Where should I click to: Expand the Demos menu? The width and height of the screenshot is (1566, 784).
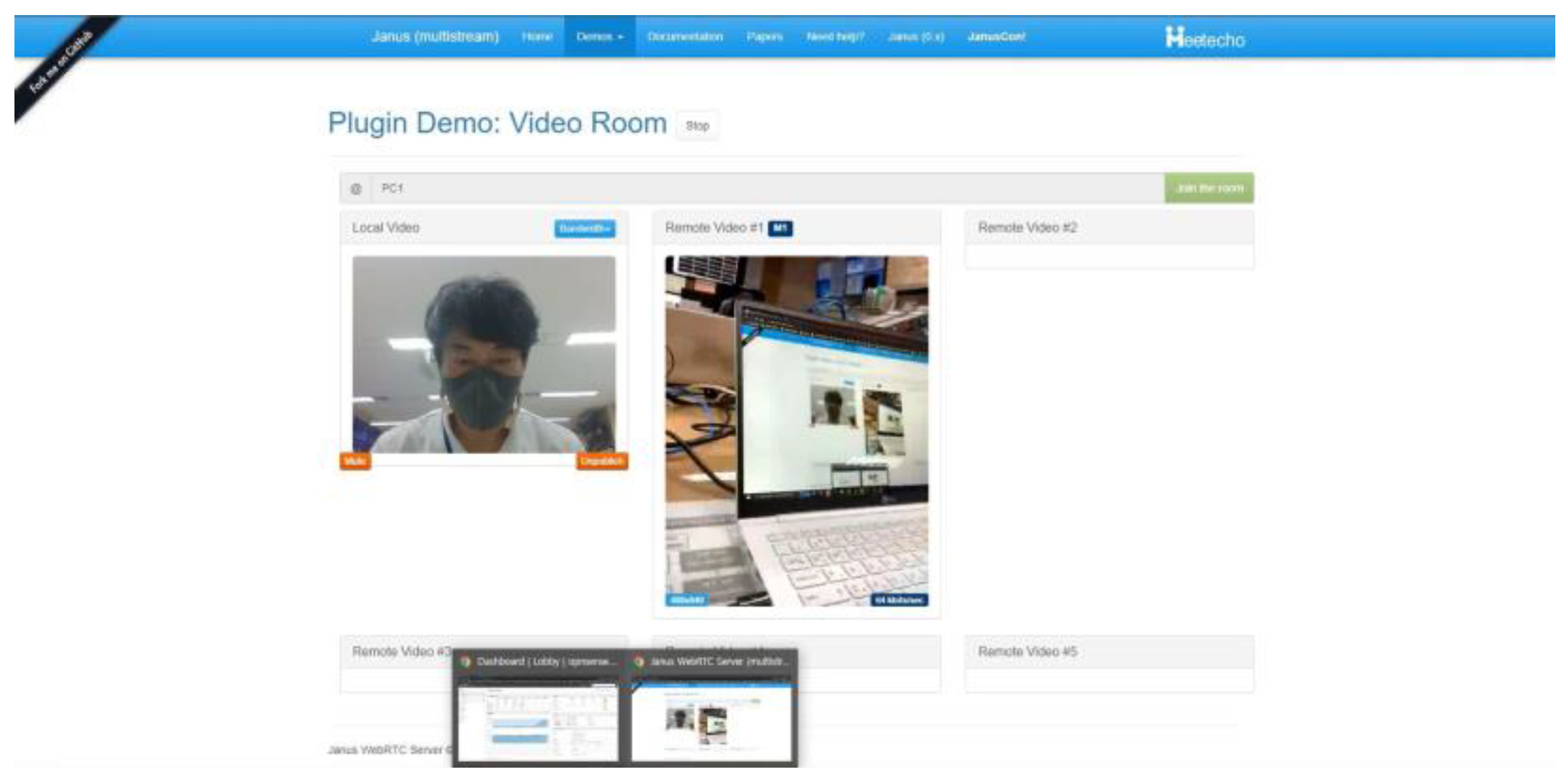600,36
